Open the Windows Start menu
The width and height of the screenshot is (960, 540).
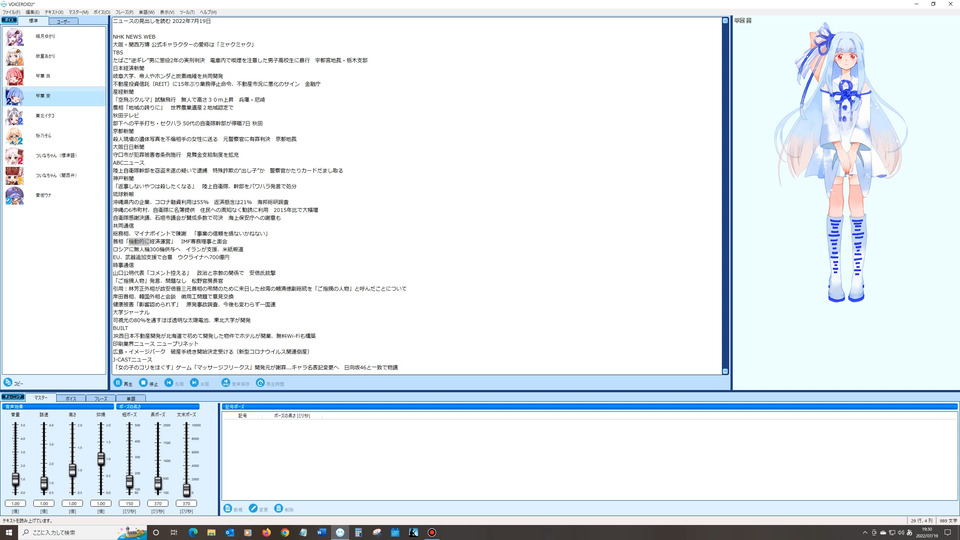9,532
